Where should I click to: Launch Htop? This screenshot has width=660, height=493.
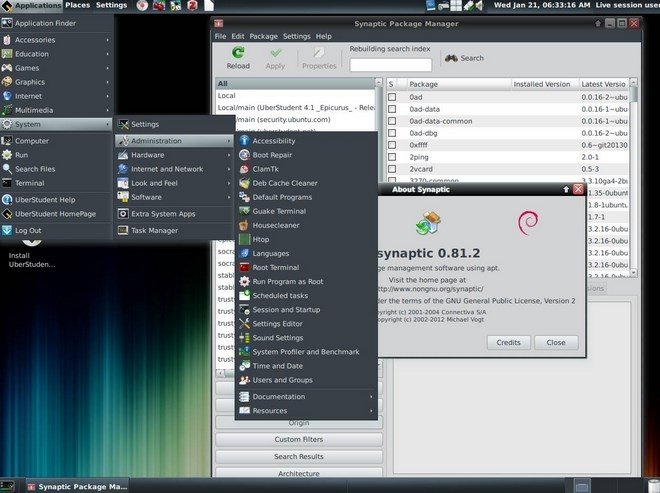306,239
